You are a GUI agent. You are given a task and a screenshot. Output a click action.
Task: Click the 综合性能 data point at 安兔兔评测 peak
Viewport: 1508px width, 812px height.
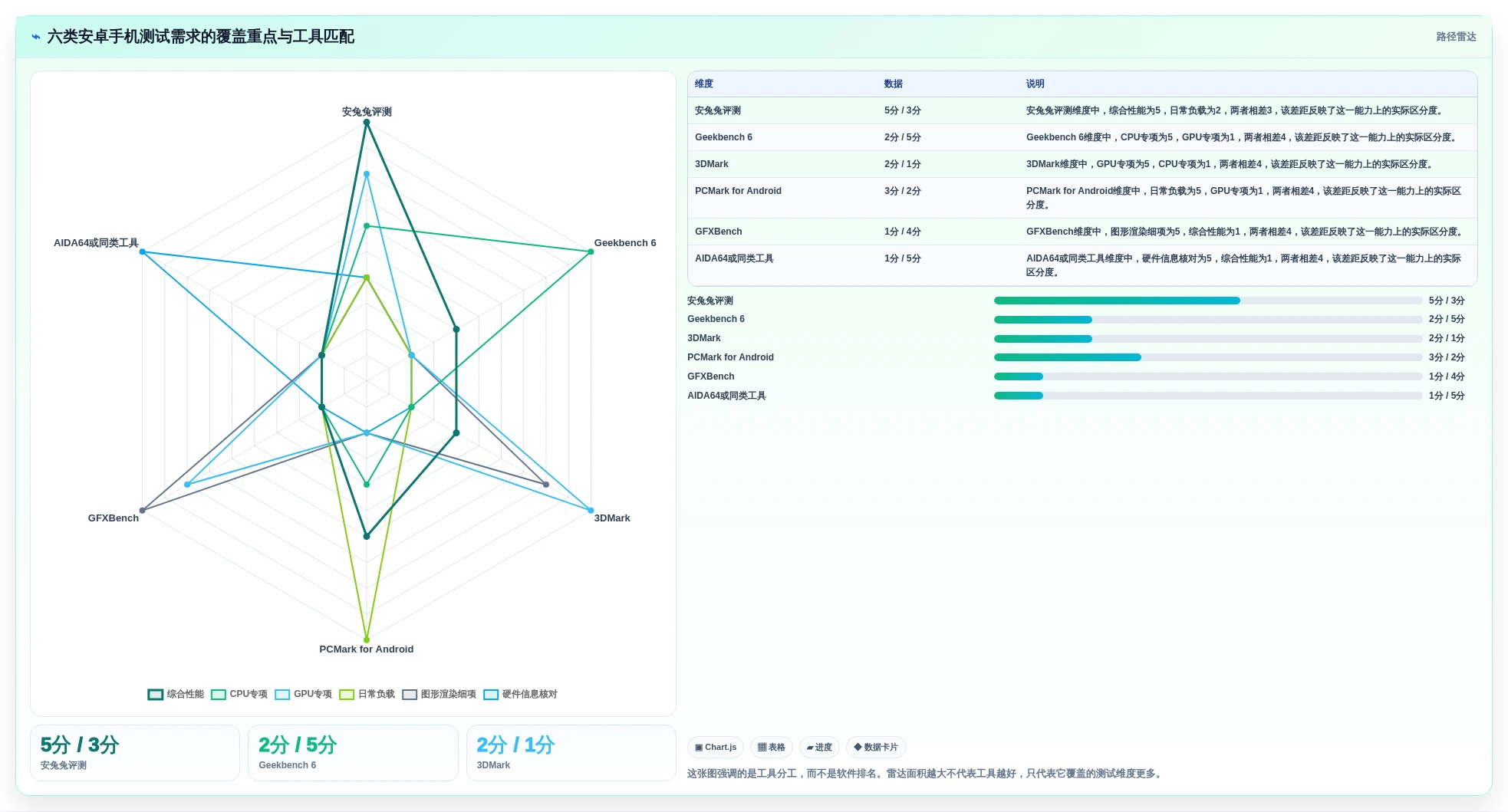[x=367, y=123]
